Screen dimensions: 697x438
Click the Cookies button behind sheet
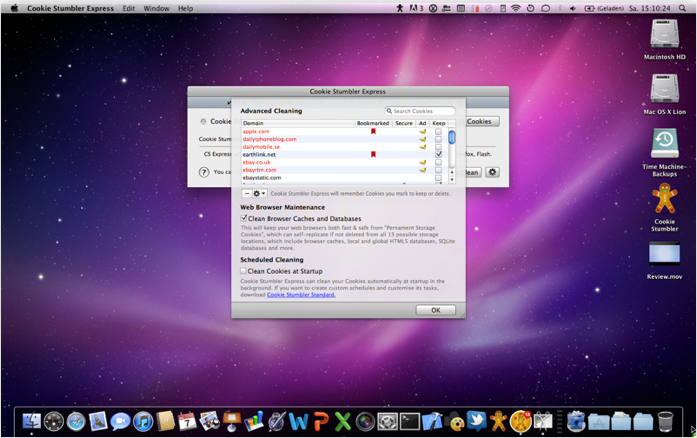482,121
